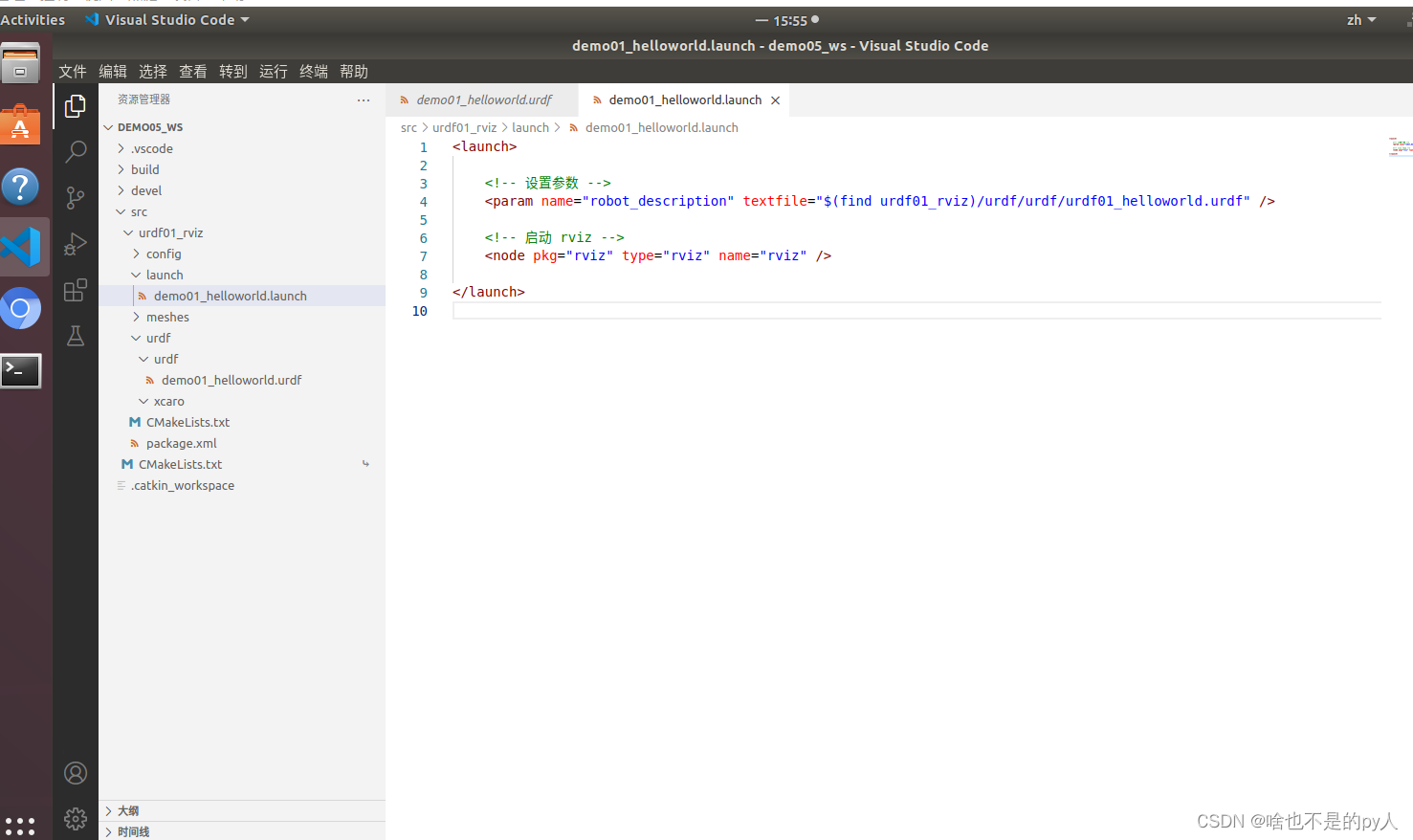Click the param name line in editor
This screenshot has width=1413, height=840.
(x=879, y=201)
